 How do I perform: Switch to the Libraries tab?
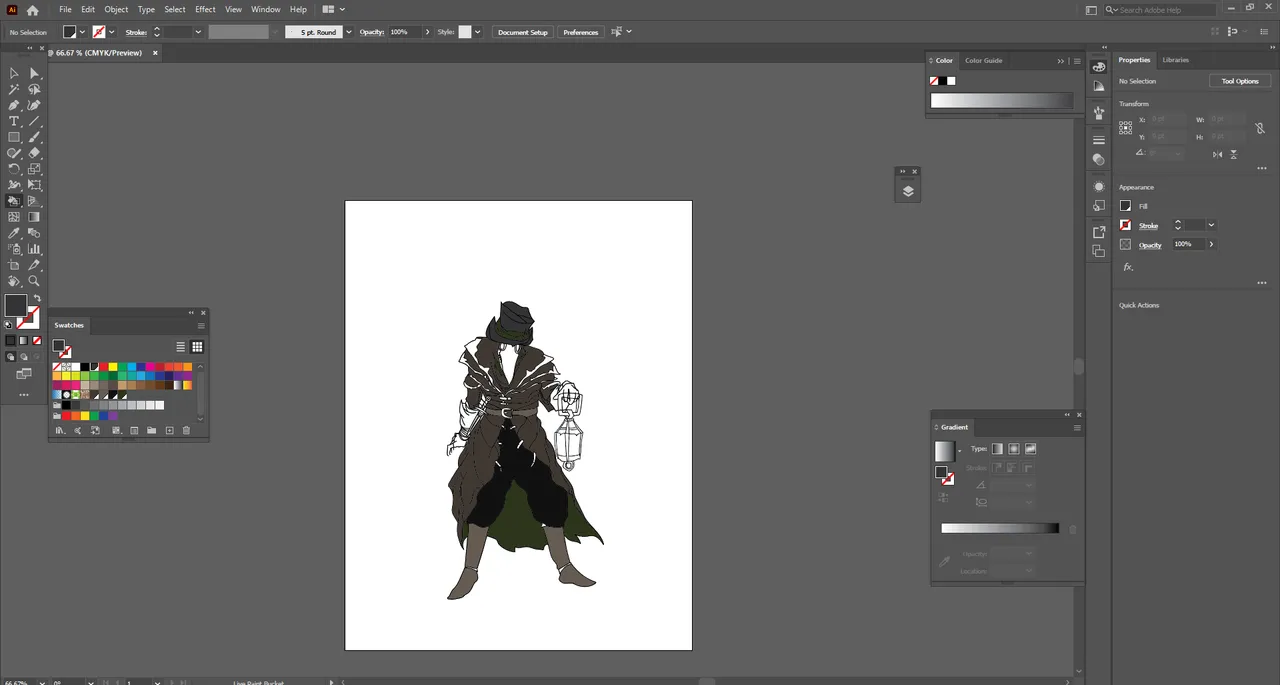[x=1176, y=60]
